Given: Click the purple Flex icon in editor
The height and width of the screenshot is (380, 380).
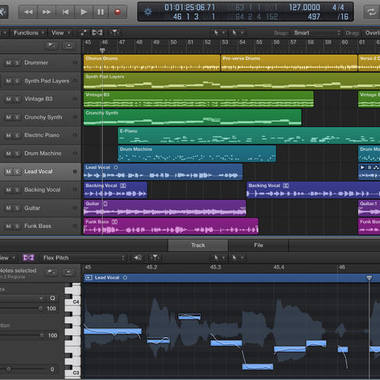Looking at the screenshot, I should pyautogui.click(x=28, y=257).
